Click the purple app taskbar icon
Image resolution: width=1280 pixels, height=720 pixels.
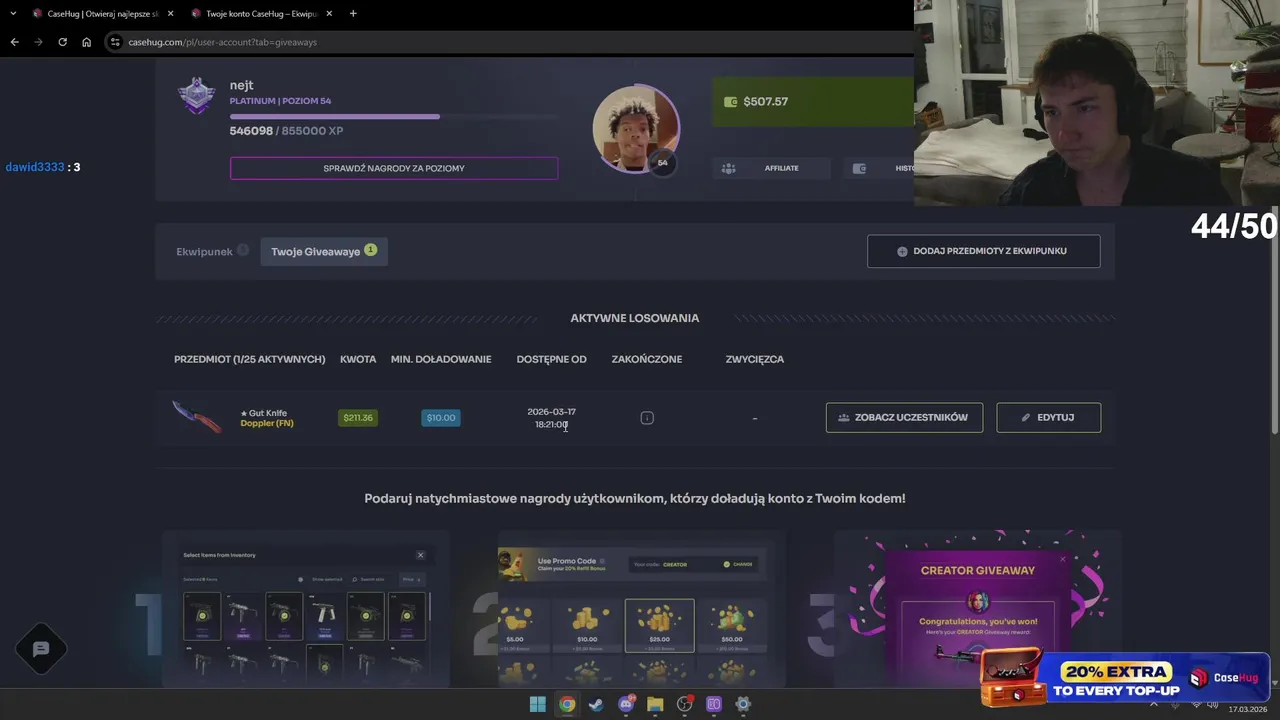[x=714, y=704]
